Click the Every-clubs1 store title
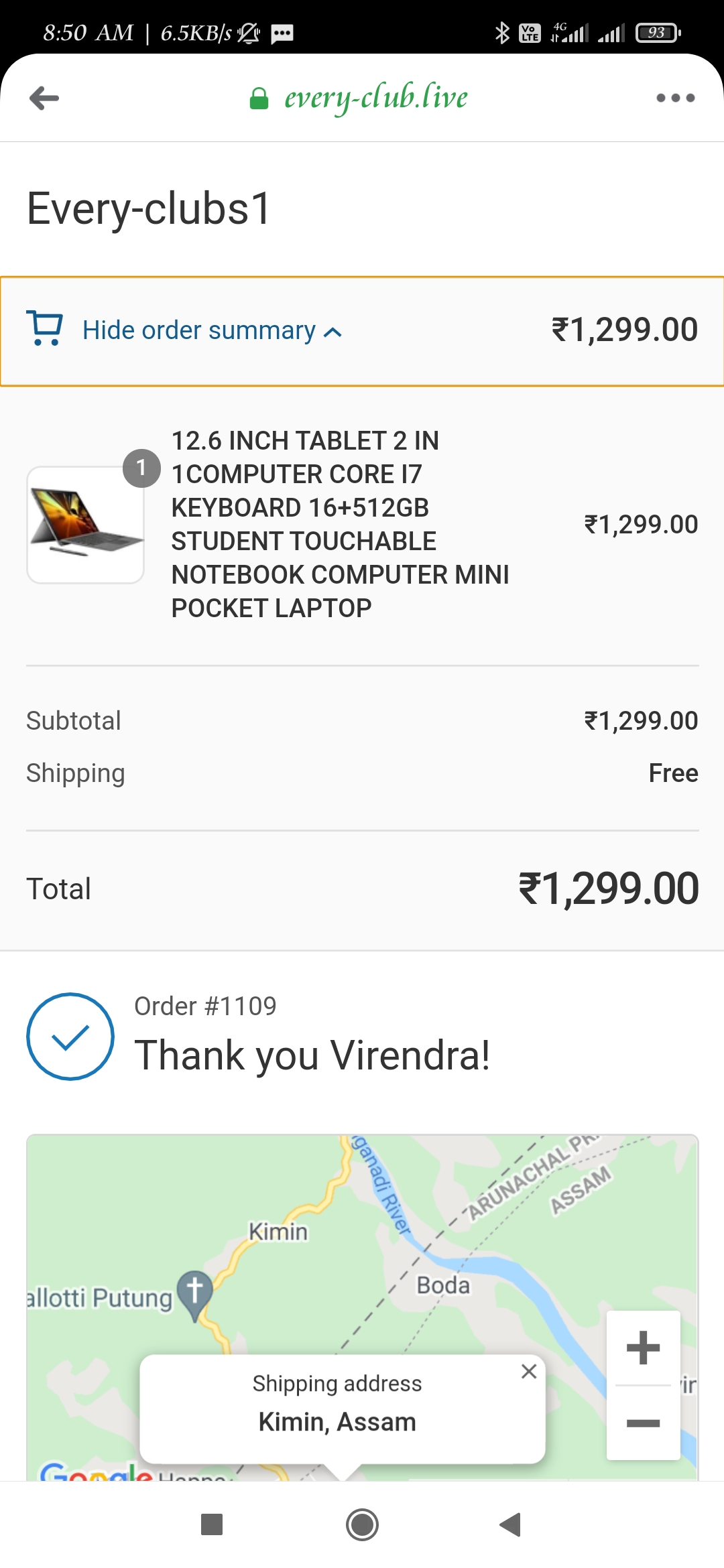Viewport: 724px width, 1568px height. click(x=149, y=208)
